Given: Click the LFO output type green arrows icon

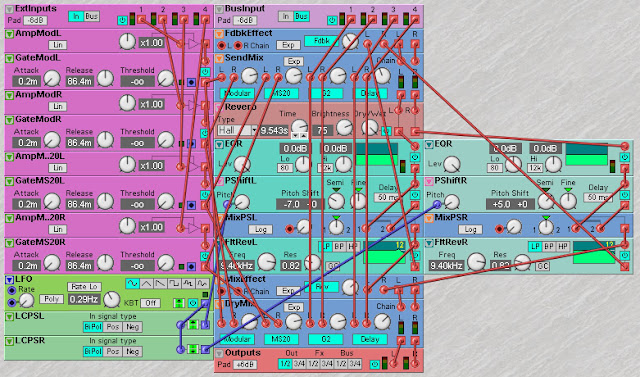Looking at the screenshot, I should pyautogui.click(x=179, y=303).
